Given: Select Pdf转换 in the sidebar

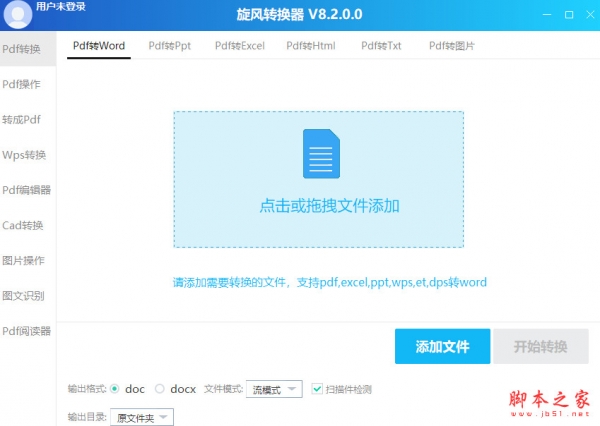Looking at the screenshot, I should tap(28, 49).
